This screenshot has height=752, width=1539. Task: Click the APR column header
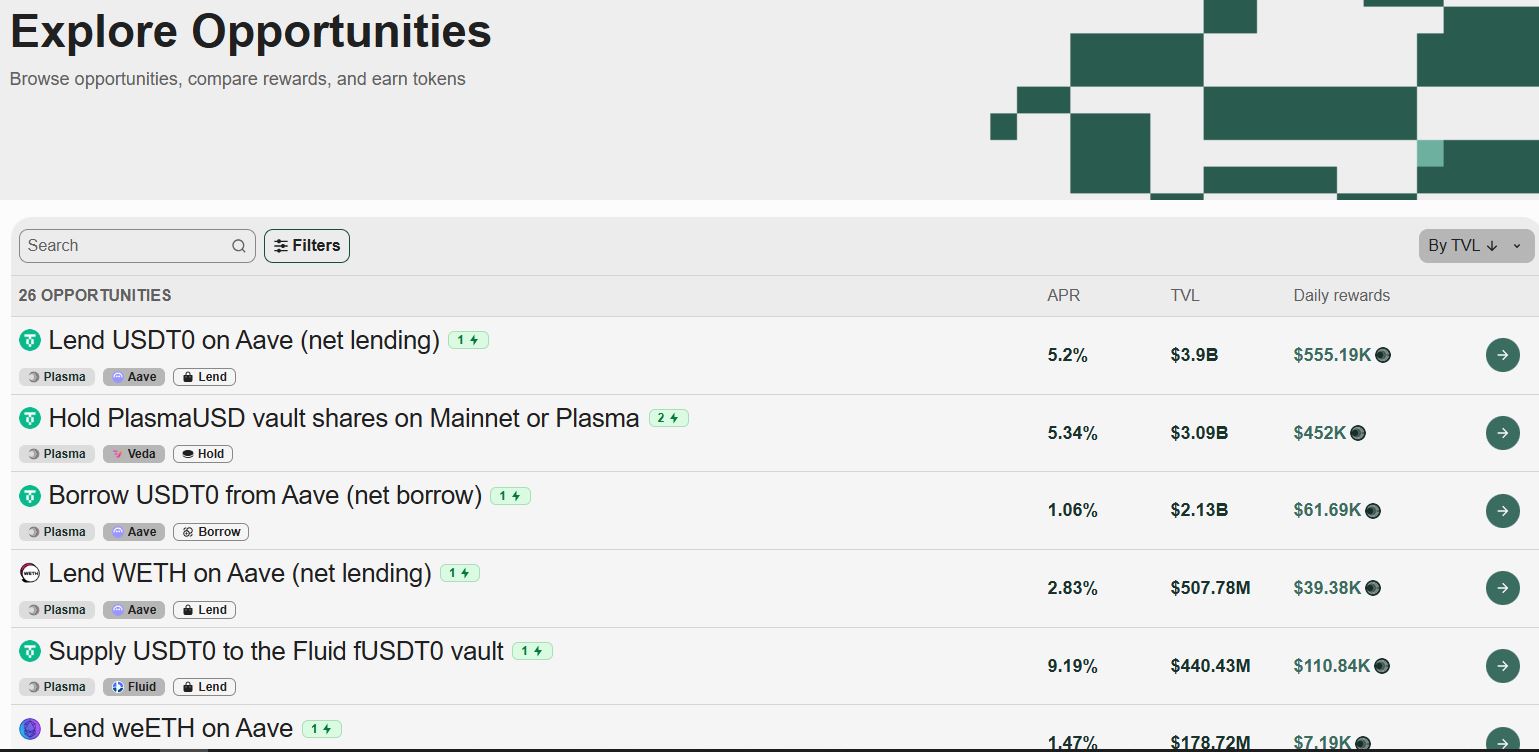coord(1063,296)
